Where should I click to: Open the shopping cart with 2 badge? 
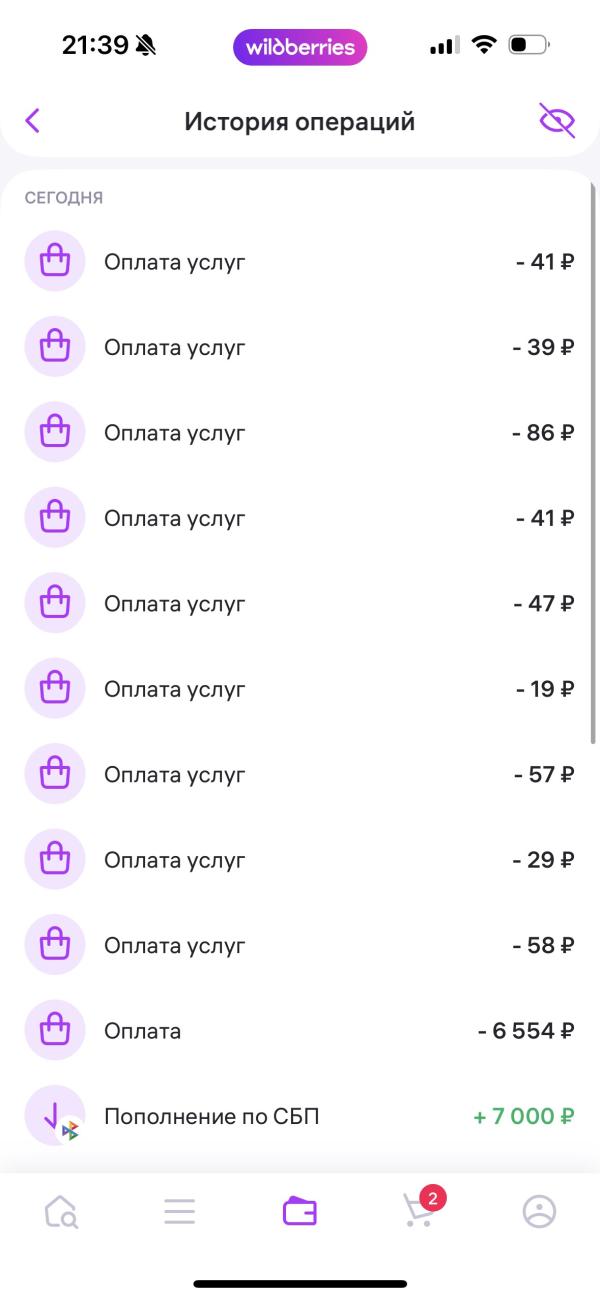419,1209
